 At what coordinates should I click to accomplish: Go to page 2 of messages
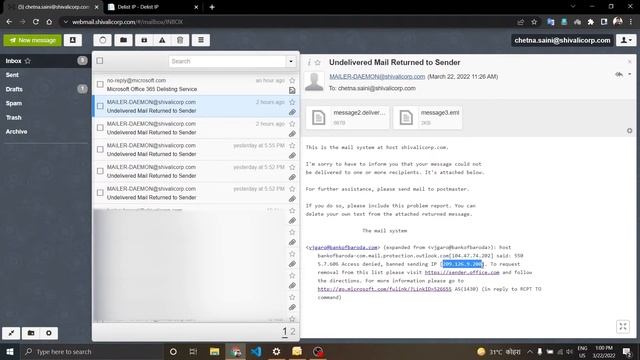point(293,332)
